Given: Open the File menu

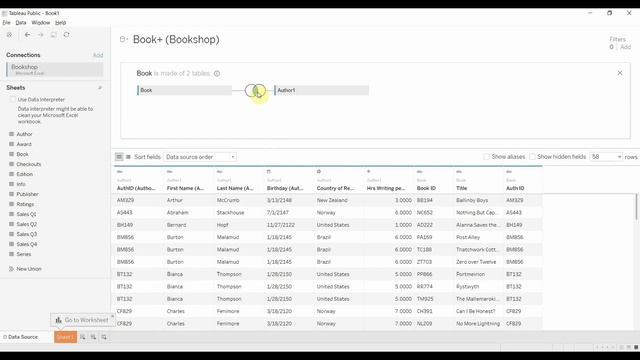Looking at the screenshot, I should [x=7, y=23].
